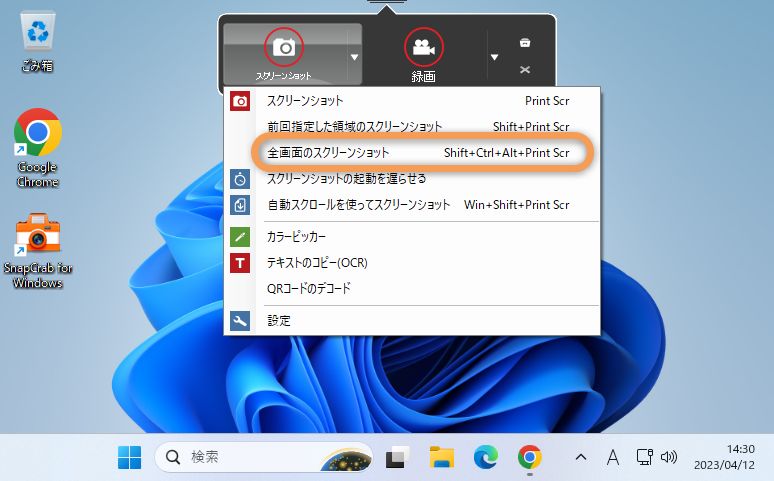Open 設定 from the SnapCrab menu

click(x=412, y=321)
